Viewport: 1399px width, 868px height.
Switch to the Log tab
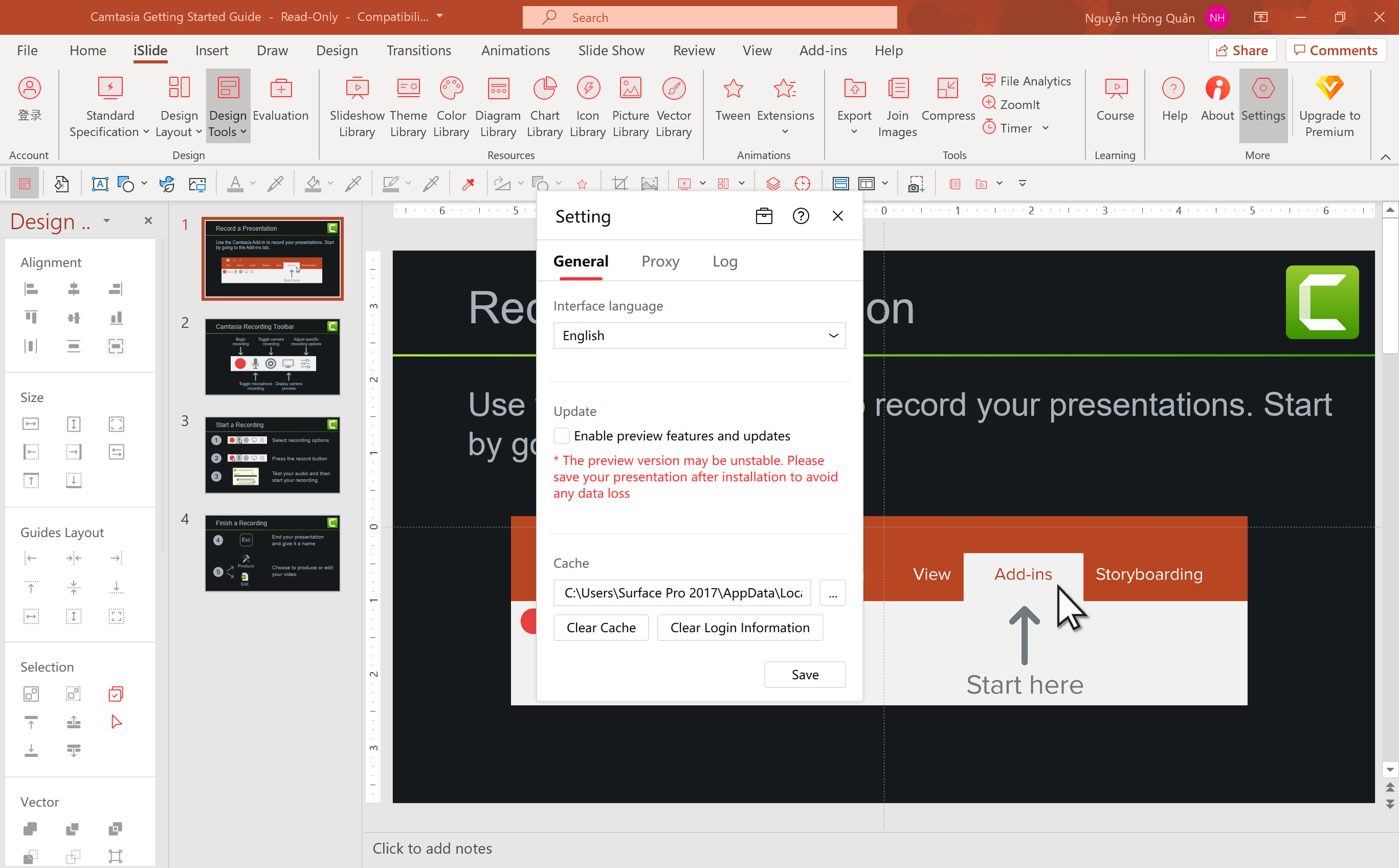pos(724,262)
